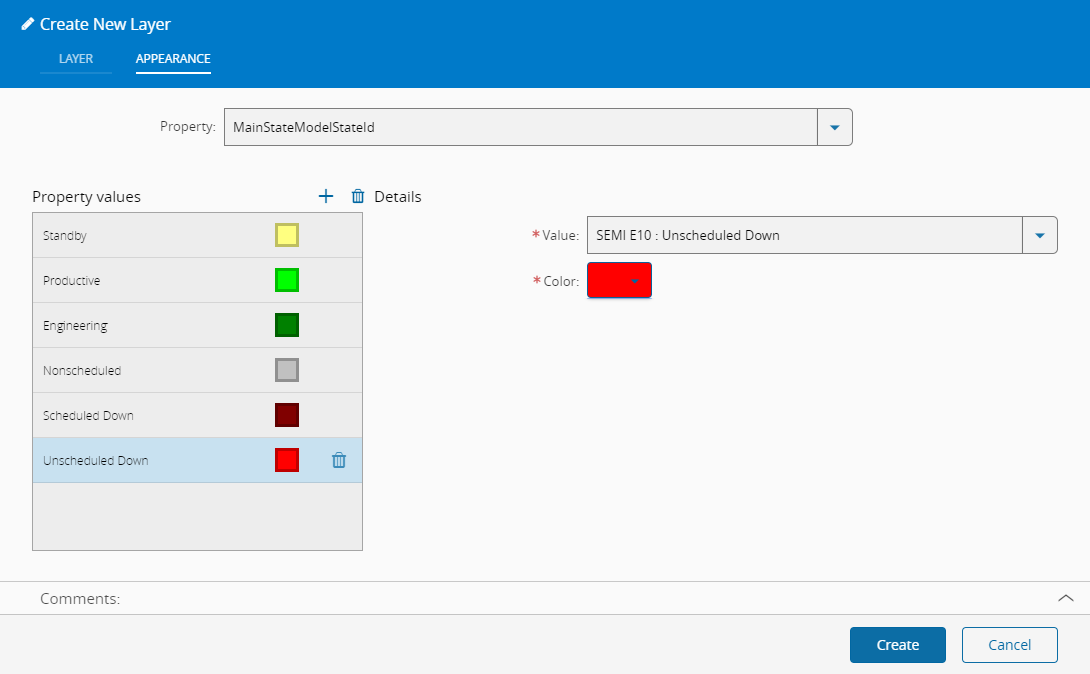Click the trash icon beside Details header
The image size is (1090, 674).
pos(358,197)
